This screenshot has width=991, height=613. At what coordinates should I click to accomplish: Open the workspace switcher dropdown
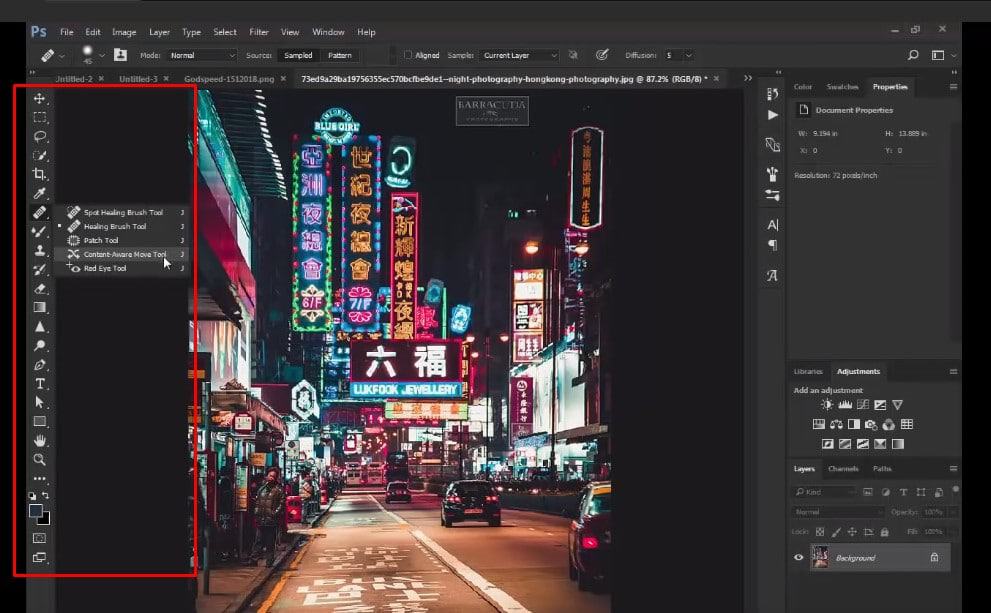pos(942,56)
